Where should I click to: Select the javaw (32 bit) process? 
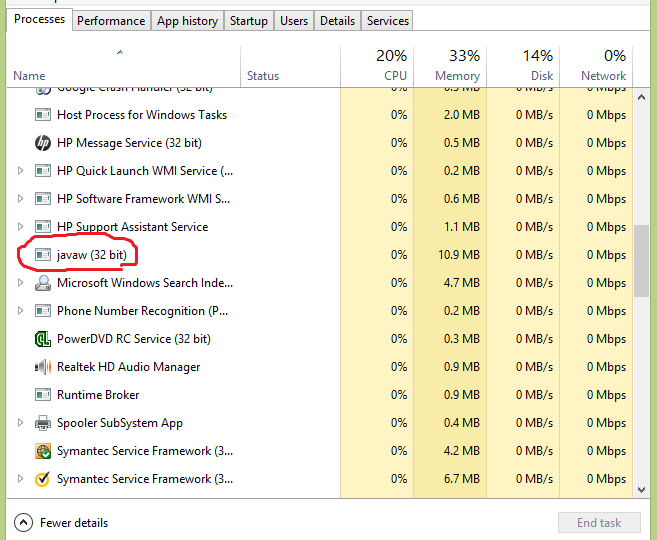click(92, 255)
